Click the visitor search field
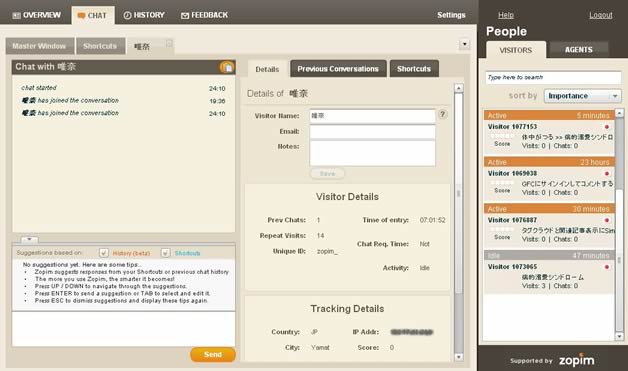This screenshot has width=628, height=371. [x=553, y=77]
